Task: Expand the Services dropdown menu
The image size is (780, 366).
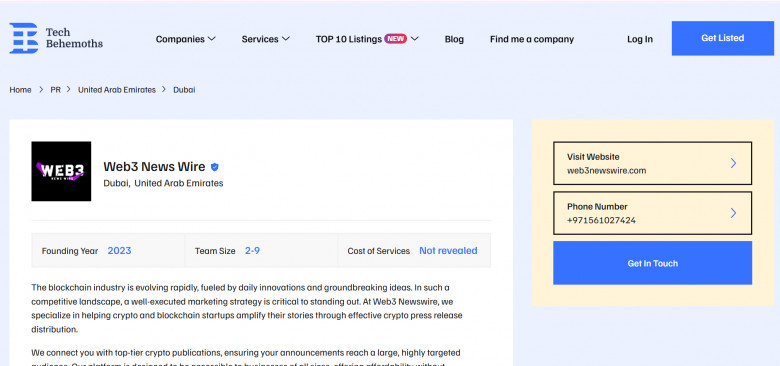Action: [266, 39]
